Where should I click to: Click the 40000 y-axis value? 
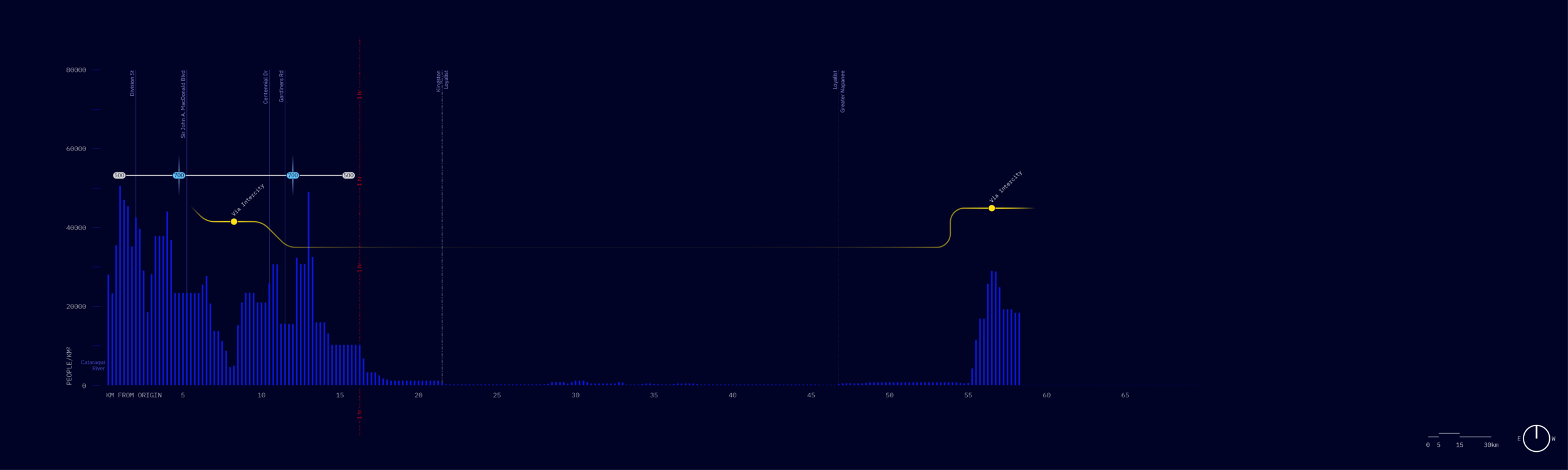coord(76,228)
